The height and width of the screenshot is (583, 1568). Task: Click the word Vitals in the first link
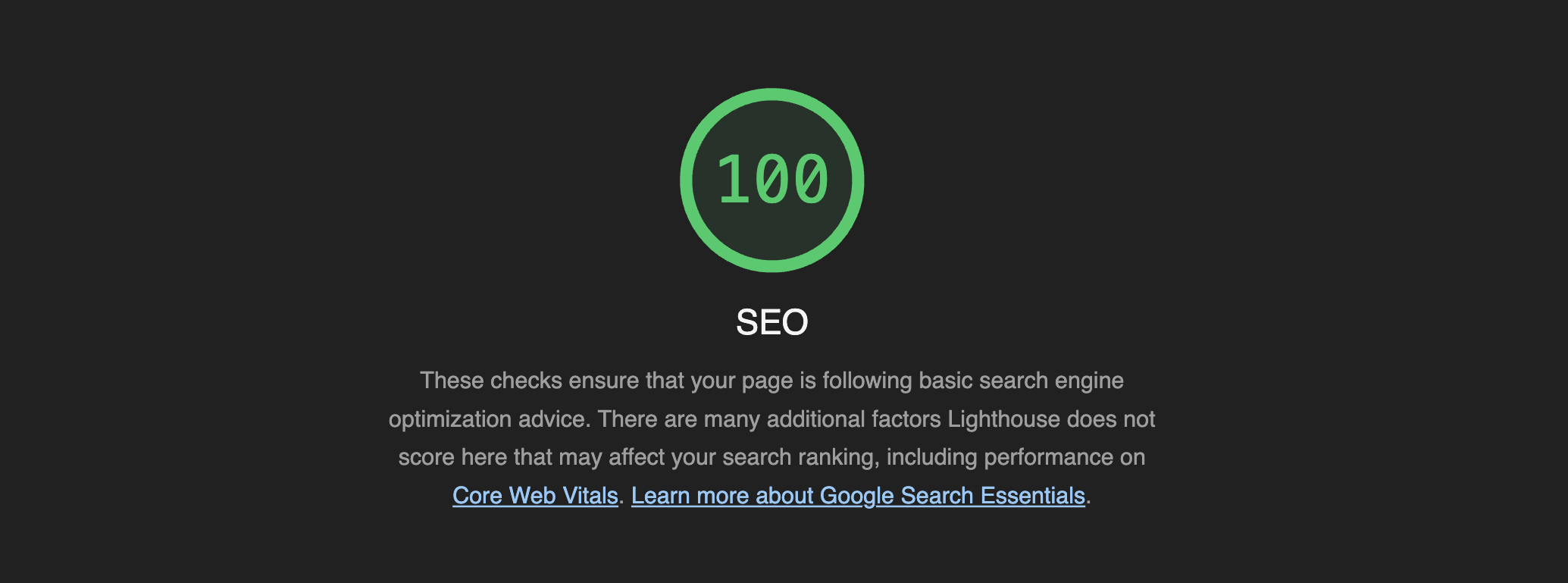tap(590, 495)
